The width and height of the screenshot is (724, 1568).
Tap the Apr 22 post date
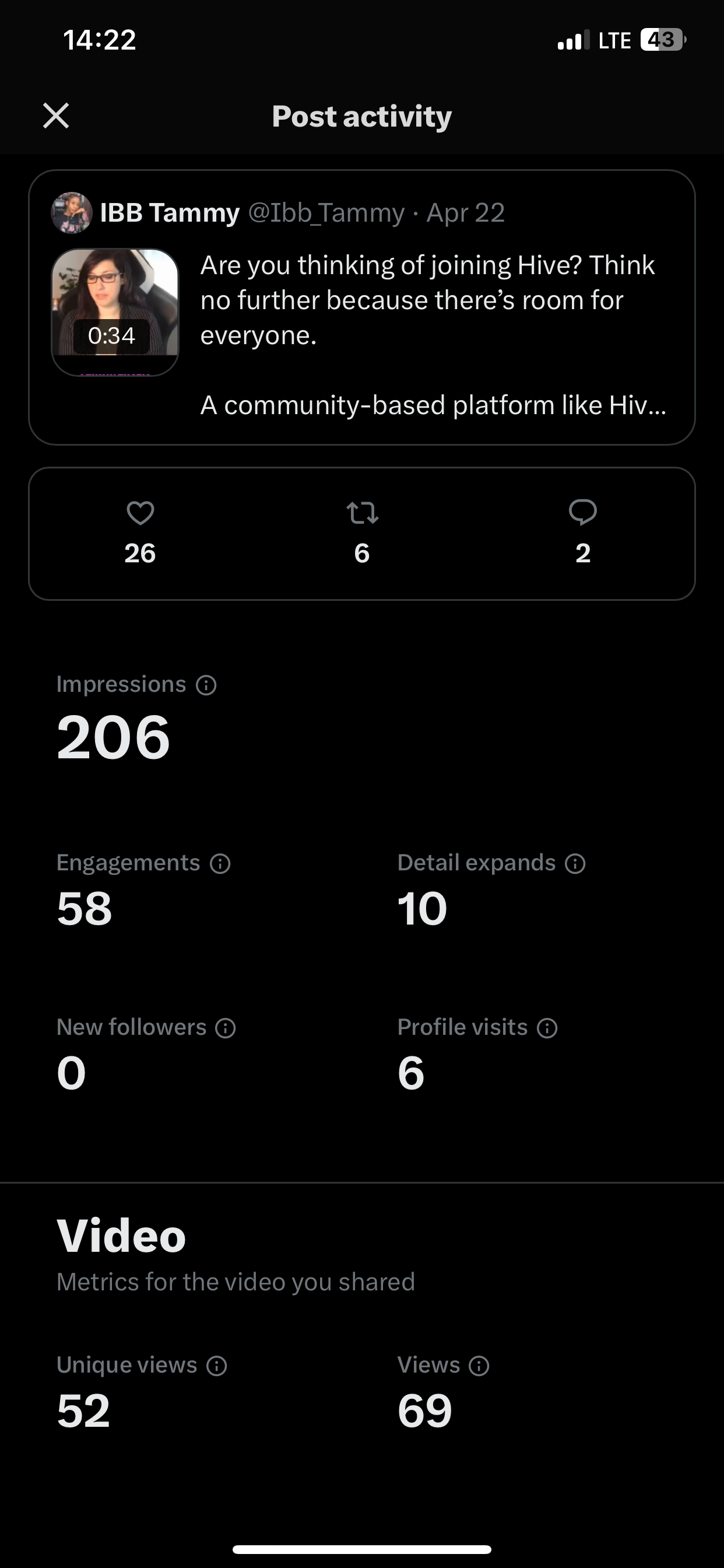465,213
